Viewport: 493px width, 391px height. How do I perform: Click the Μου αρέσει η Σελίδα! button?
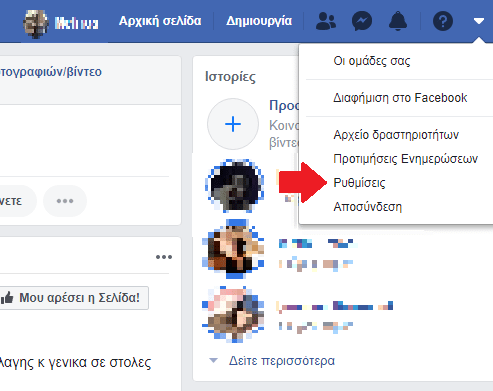click(73, 298)
